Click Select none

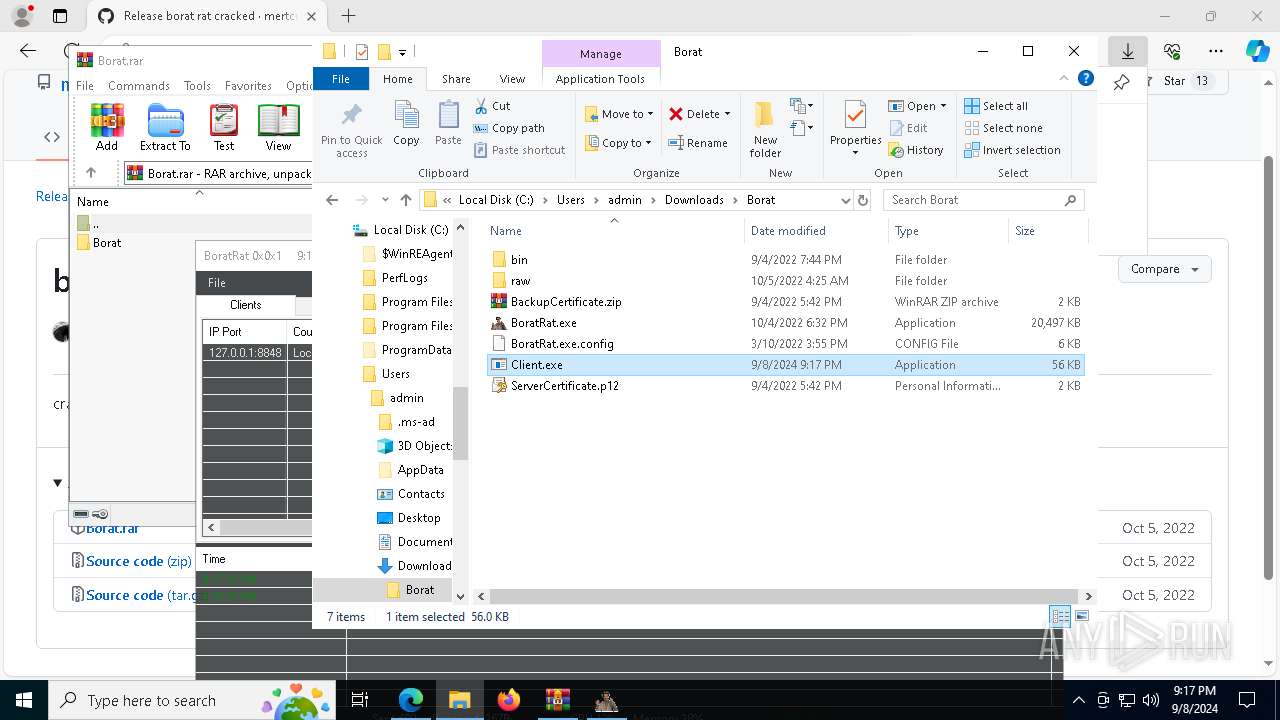[x=1003, y=128]
